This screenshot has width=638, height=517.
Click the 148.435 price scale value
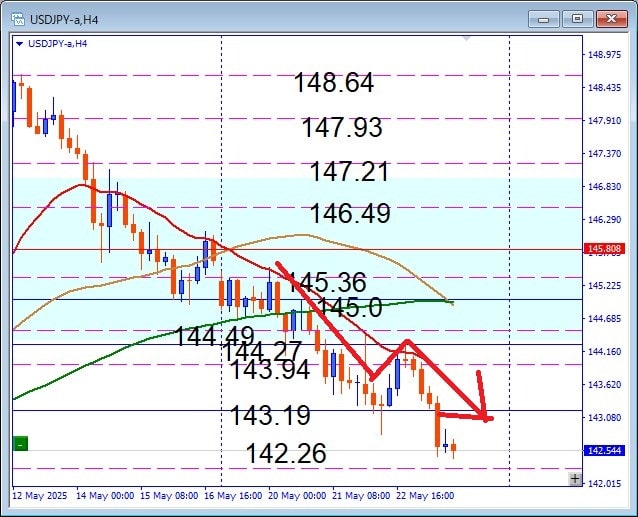[605, 87]
